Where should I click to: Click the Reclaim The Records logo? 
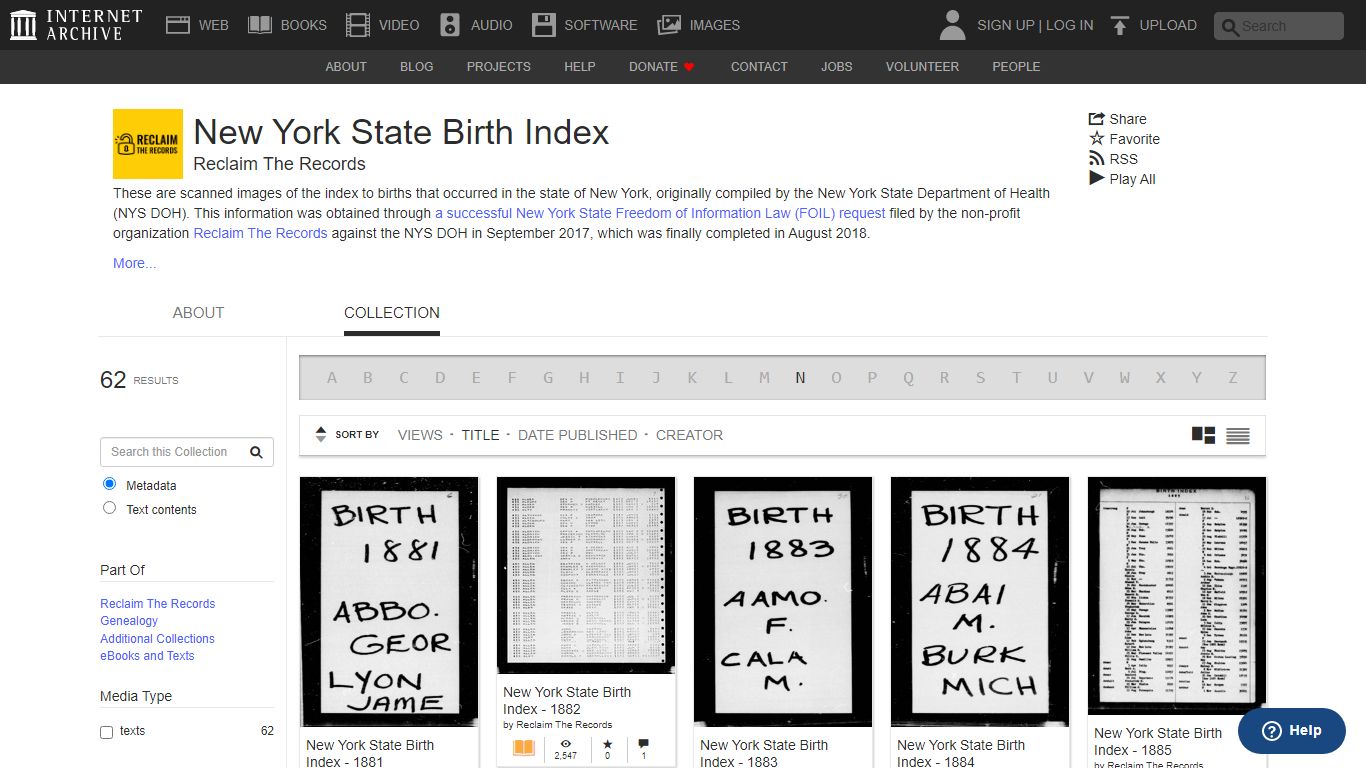click(x=148, y=144)
